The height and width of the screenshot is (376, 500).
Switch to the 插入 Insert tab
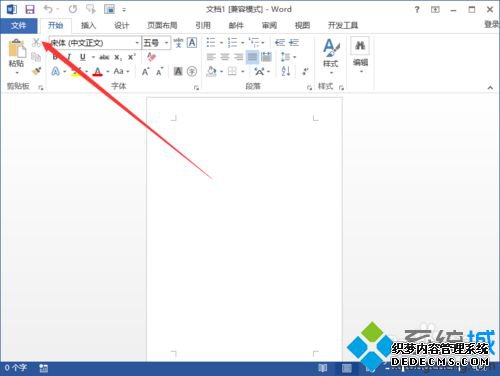(x=88, y=25)
